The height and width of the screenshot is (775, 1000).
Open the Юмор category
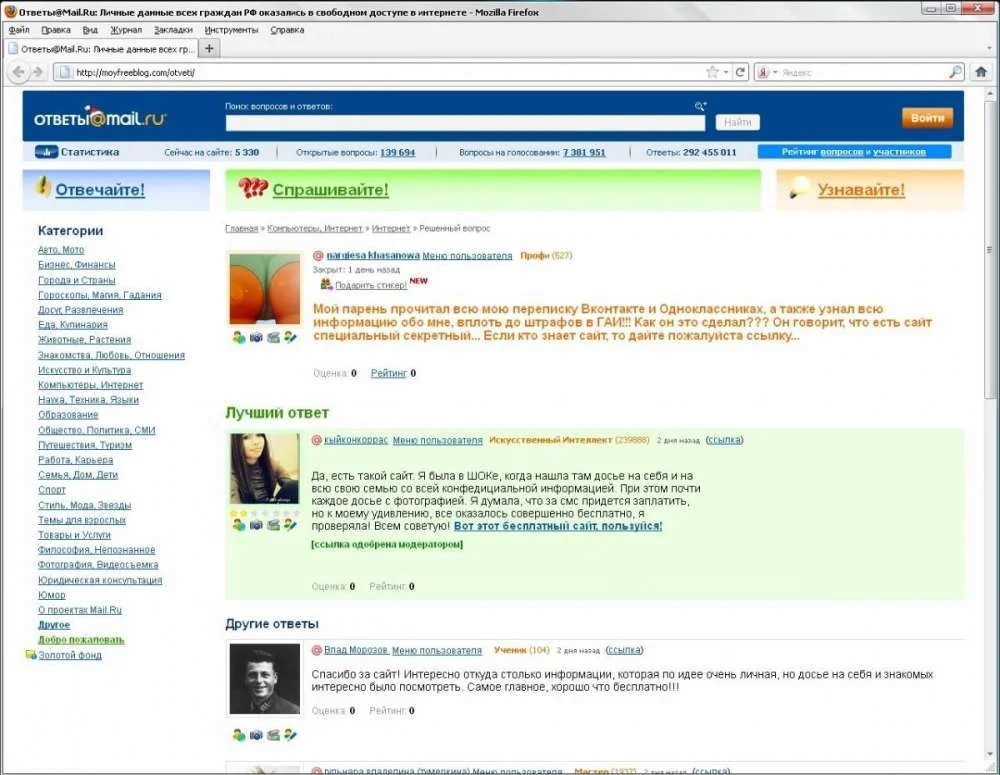pyautogui.click(x=52, y=594)
